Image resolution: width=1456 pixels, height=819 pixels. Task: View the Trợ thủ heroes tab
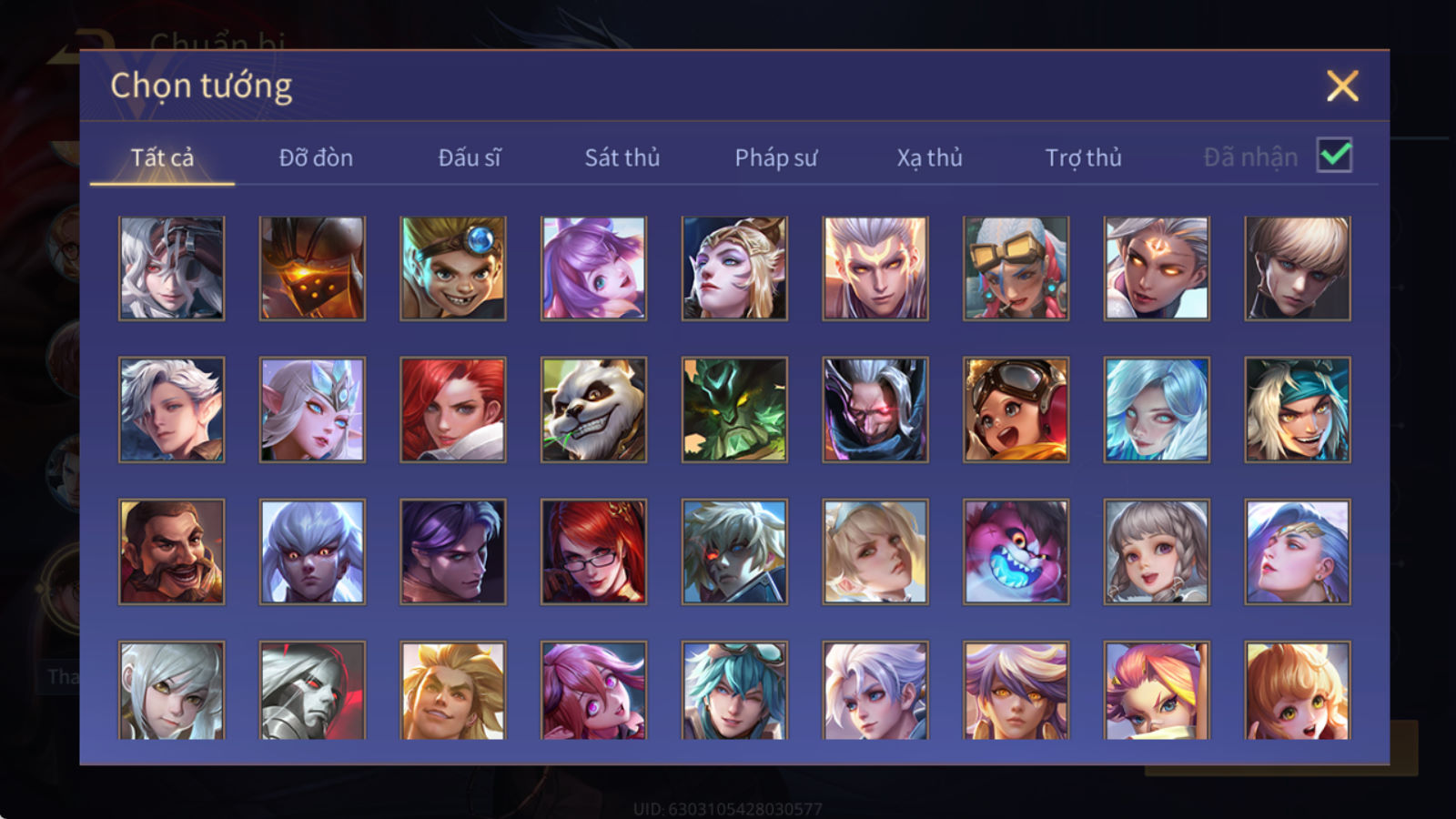click(x=1083, y=157)
